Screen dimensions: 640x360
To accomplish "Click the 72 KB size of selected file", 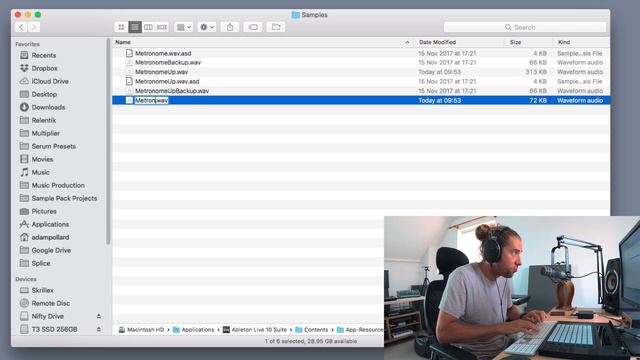I will point(538,100).
